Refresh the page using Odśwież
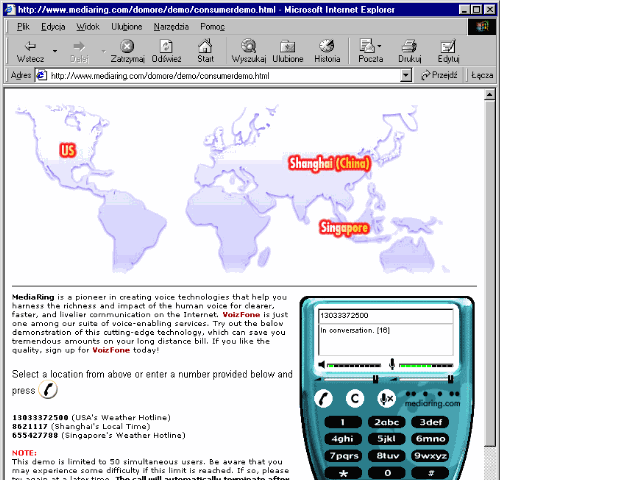Viewport: 640px width, 480px height. coord(166,51)
